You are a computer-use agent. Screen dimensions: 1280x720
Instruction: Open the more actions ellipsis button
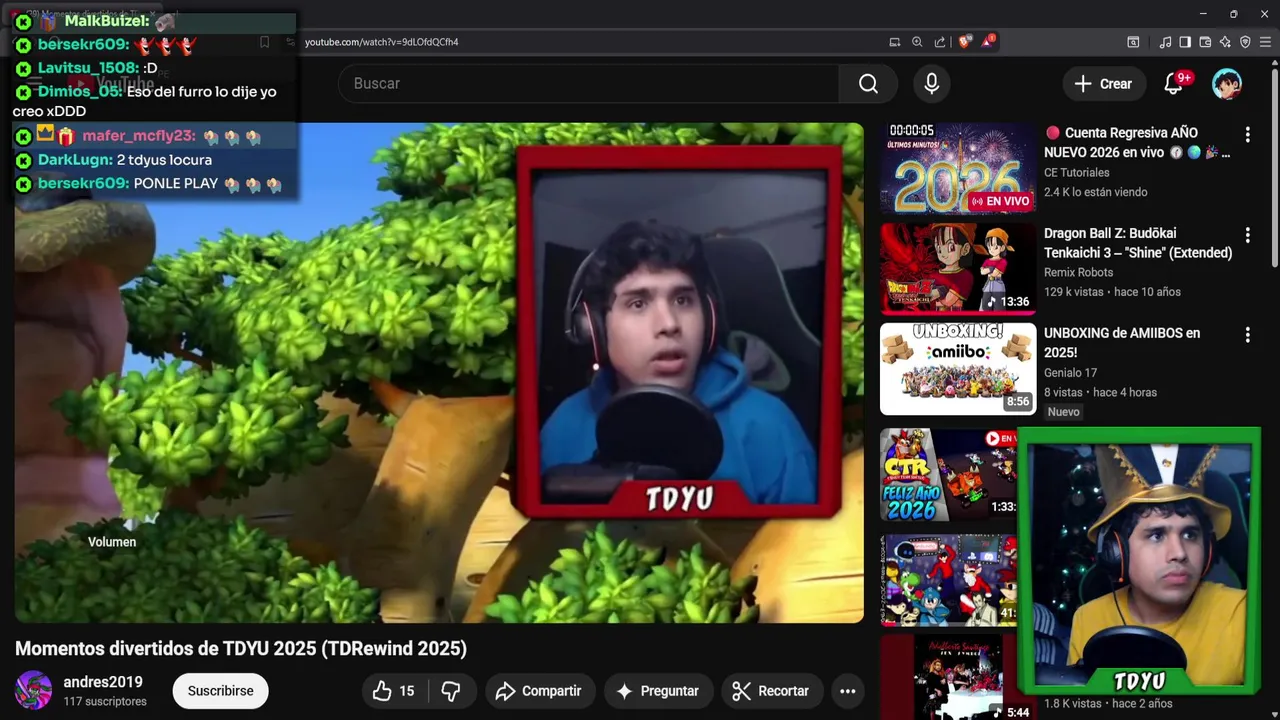coord(847,691)
